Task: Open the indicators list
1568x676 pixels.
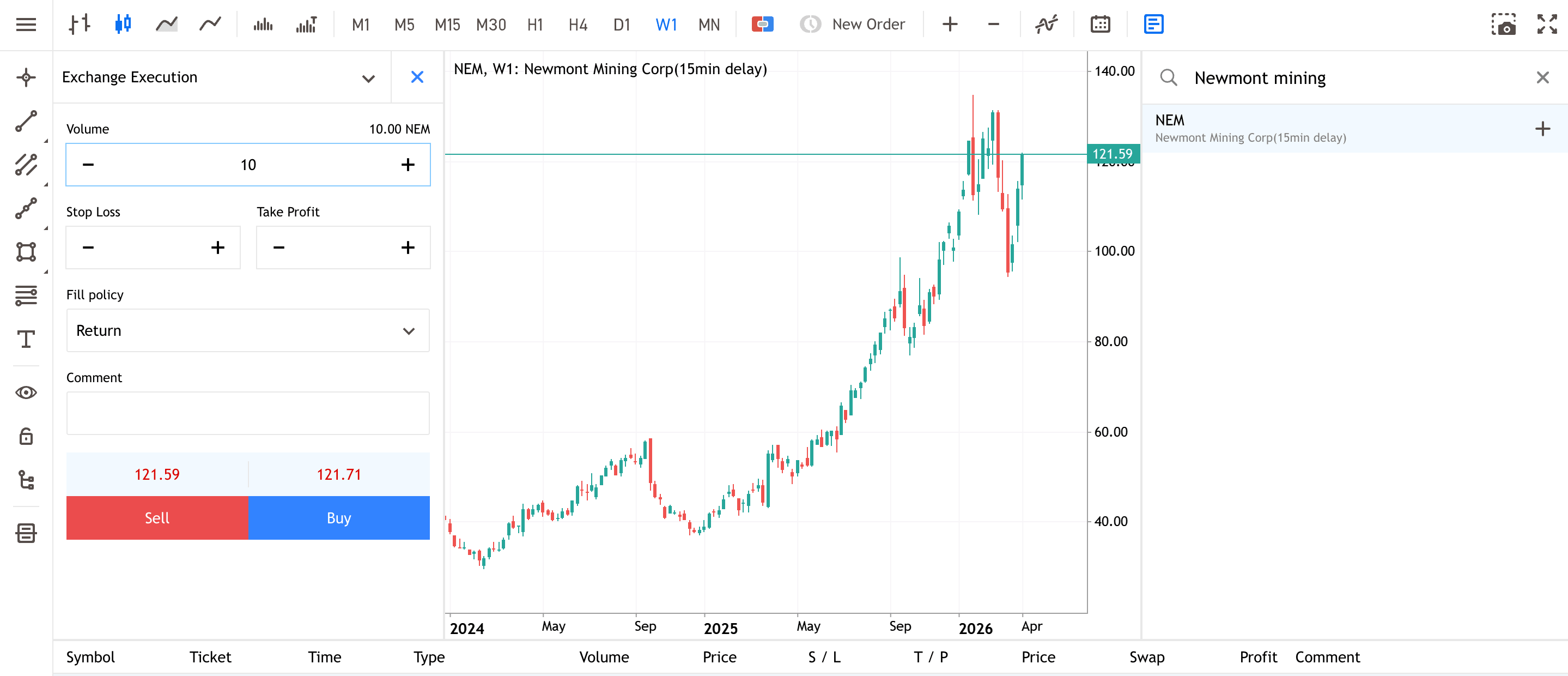Action: point(1047,25)
